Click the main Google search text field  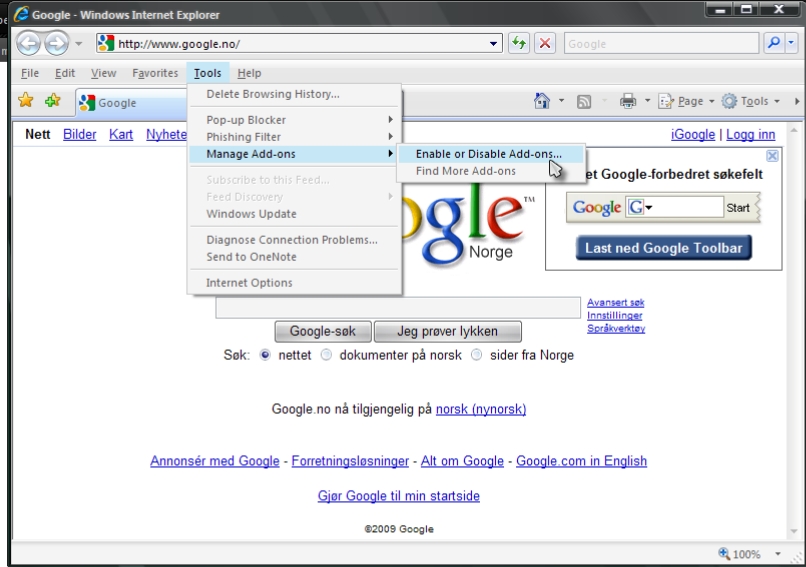pos(398,307)
